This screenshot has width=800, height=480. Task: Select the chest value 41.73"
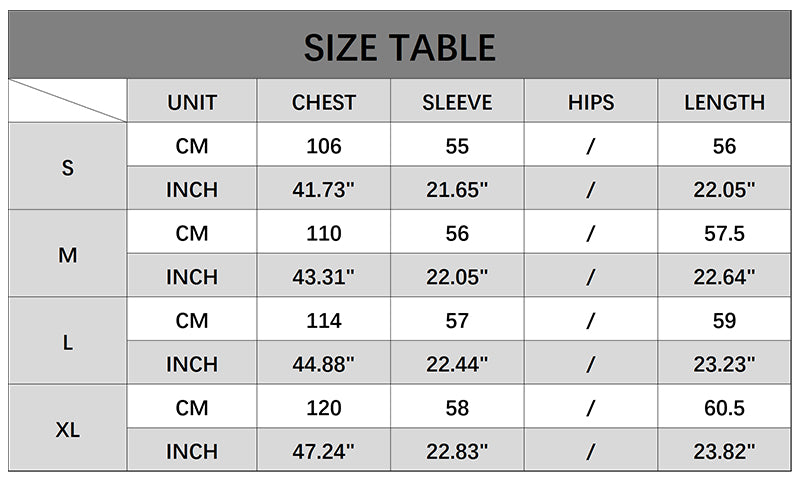[324, 190]
